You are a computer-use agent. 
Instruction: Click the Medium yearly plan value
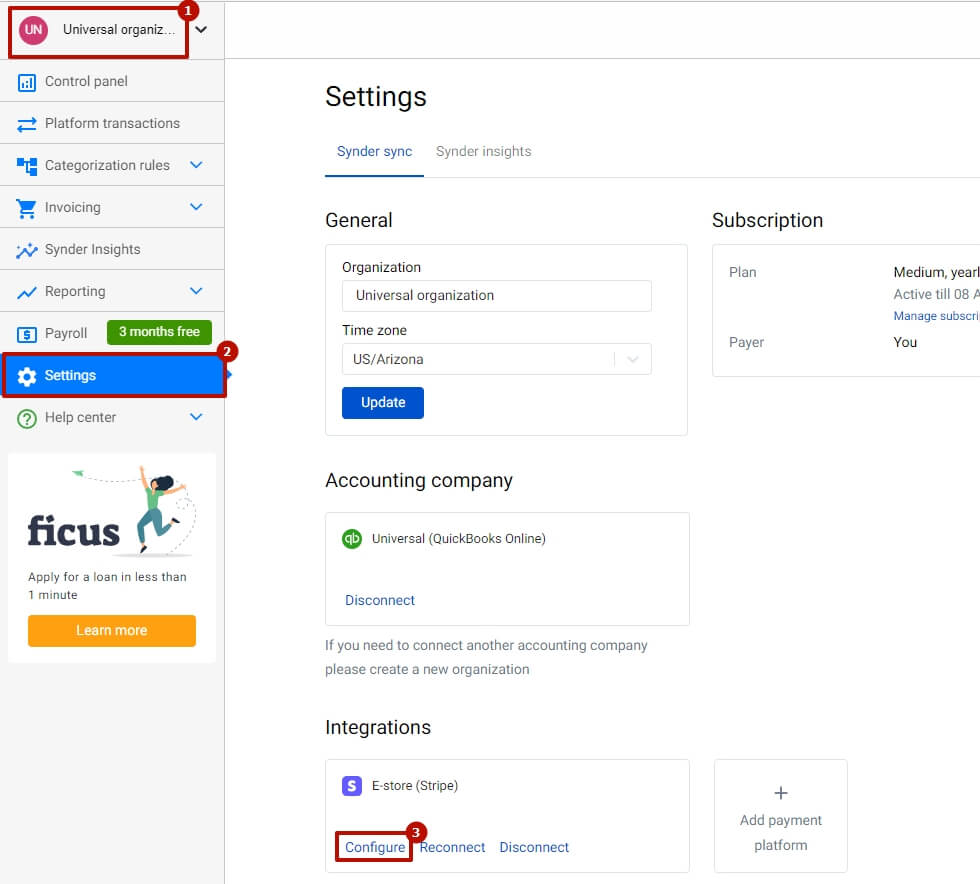click(936, 272)
